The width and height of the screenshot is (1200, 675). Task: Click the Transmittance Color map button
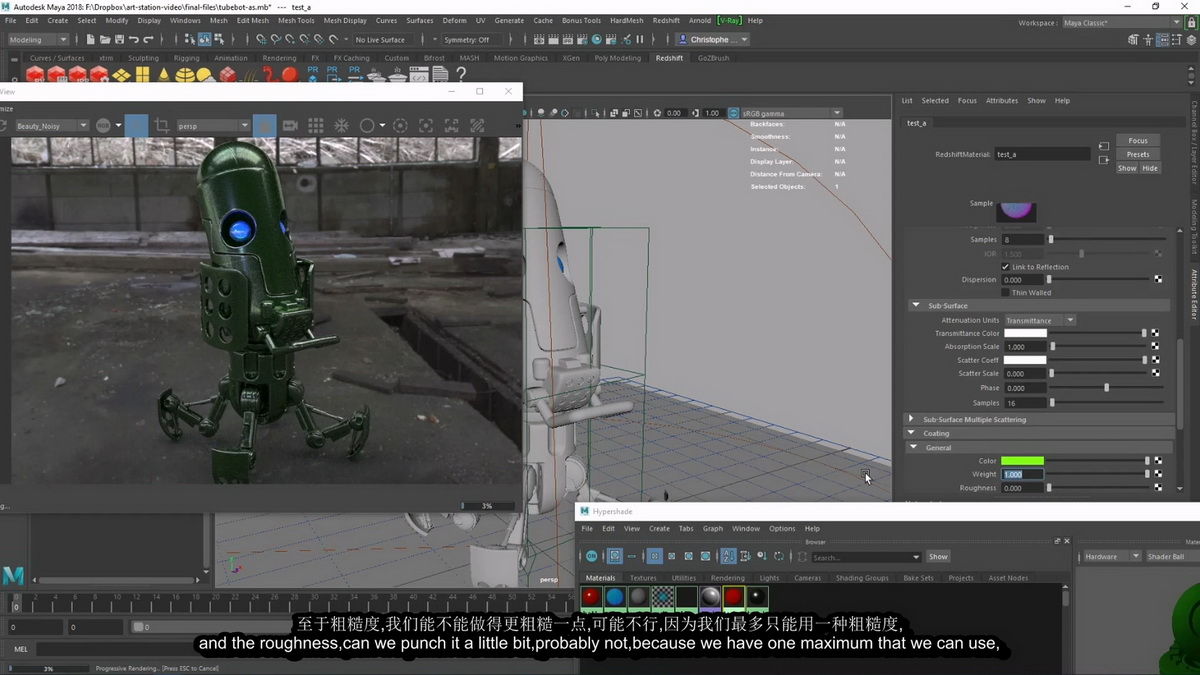tap(1155, 333)
